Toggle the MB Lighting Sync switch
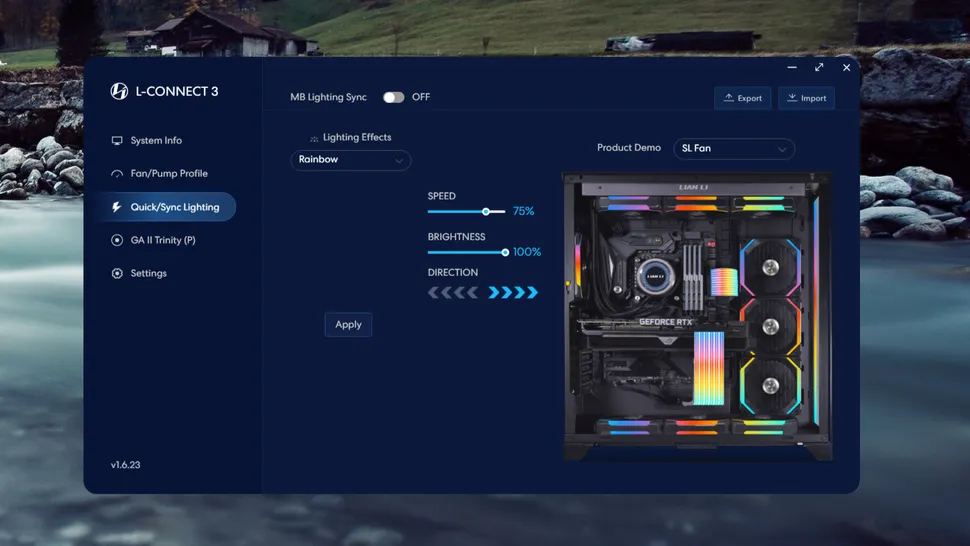Screen dimensions: 970x546 coord(394,97)
